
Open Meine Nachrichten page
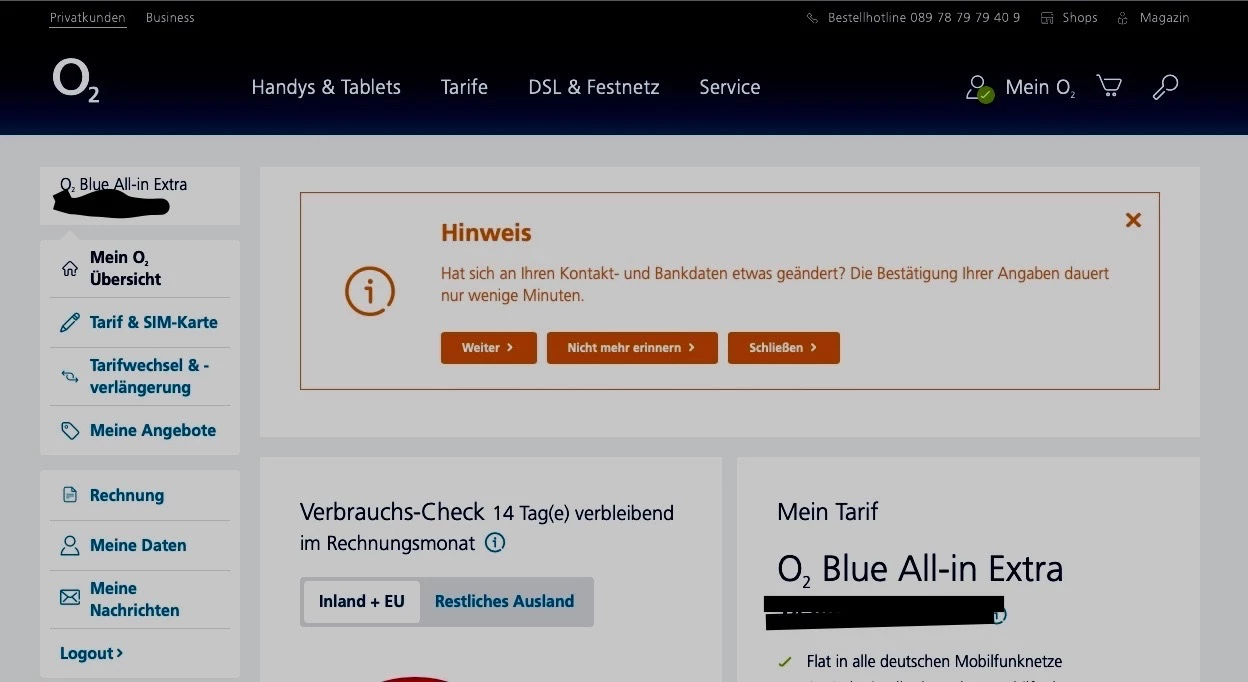click(x=135, y=599)
